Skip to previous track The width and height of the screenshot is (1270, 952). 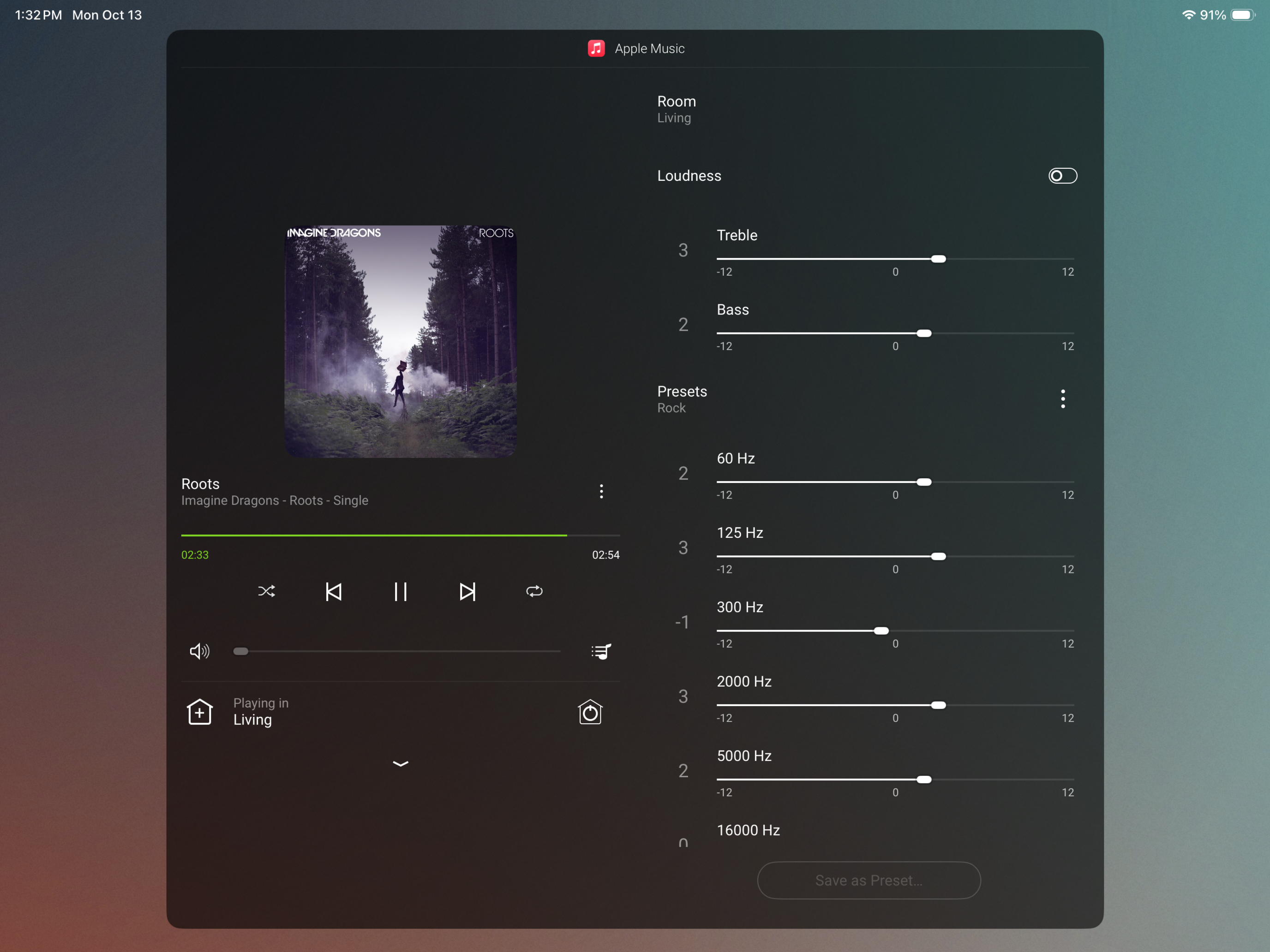pos(334,592)
